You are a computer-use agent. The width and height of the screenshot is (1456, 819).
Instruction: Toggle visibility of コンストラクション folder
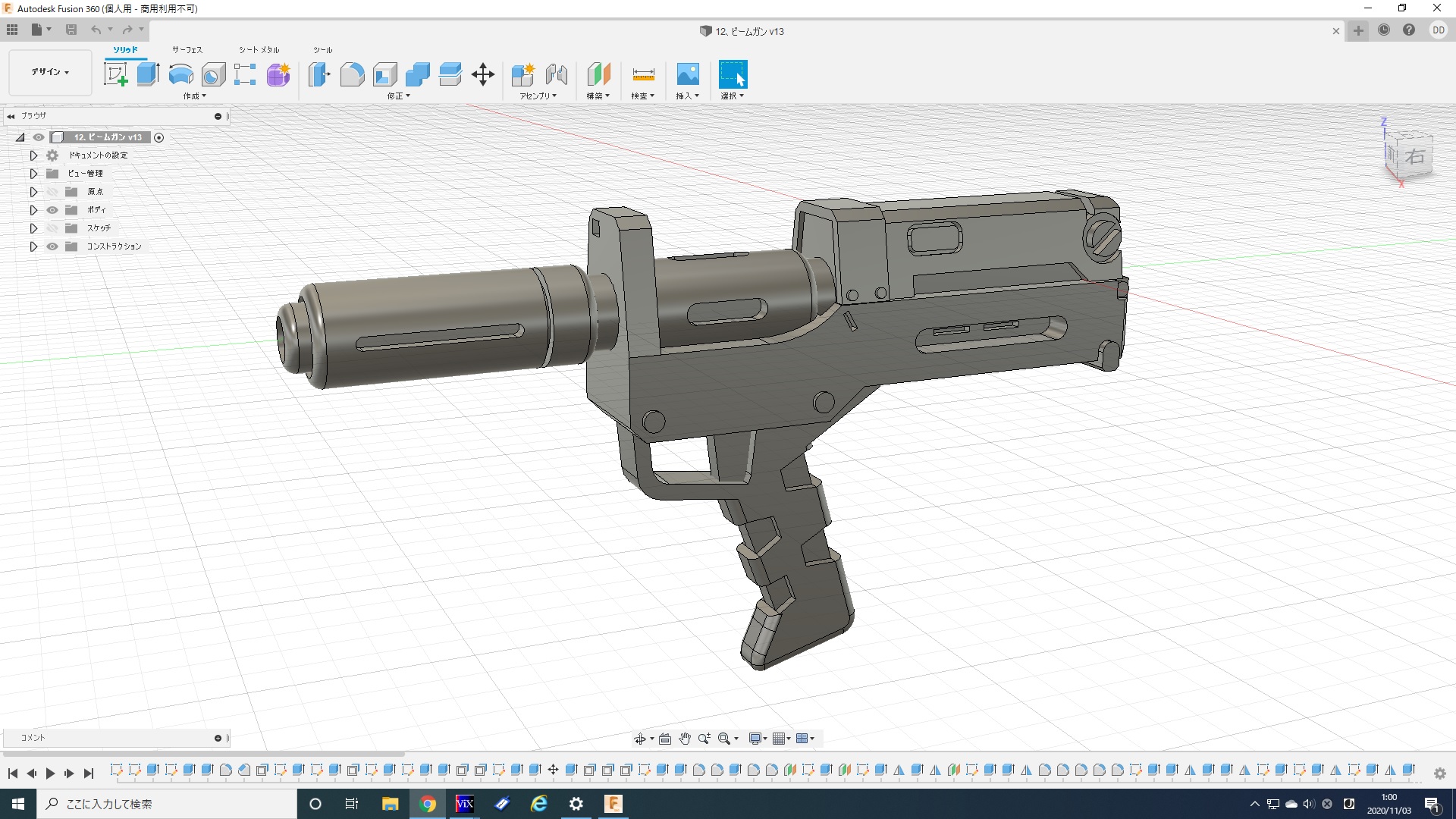coord(52,246)
